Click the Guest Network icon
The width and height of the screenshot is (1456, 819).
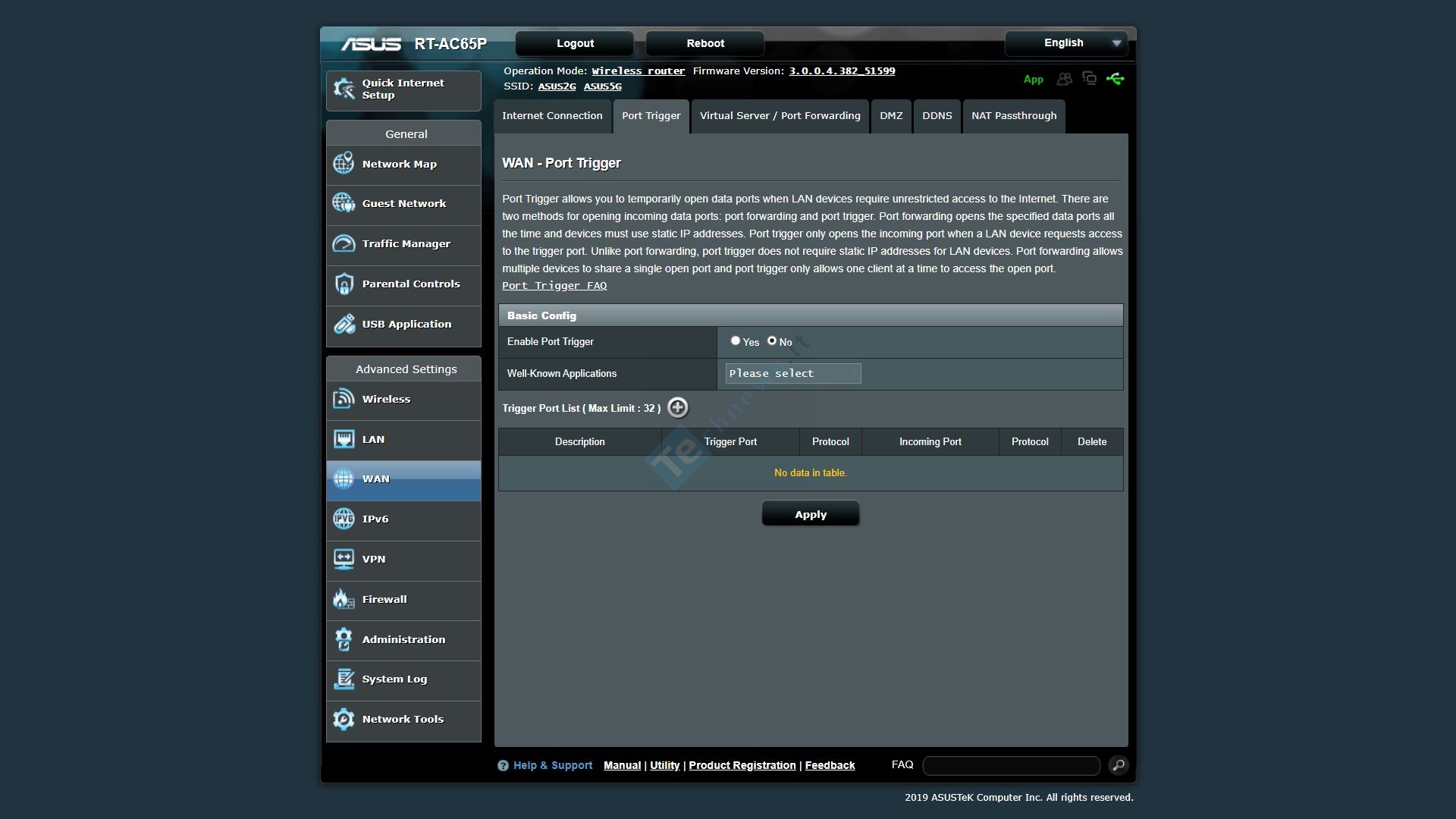pyautogui.click(x=344, y=203)
